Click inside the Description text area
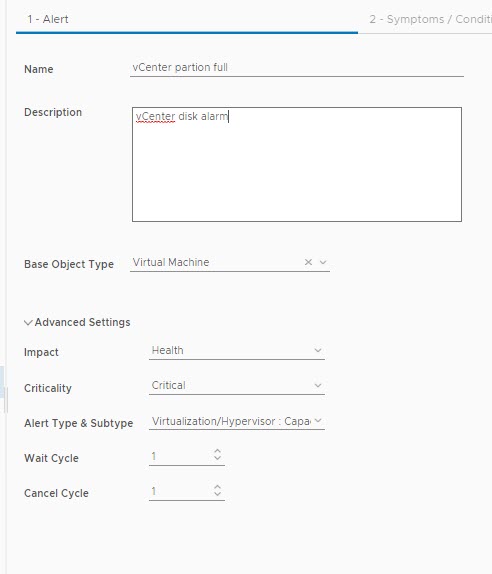The height and width of the screenshot is (574, 492). (297, 164)
